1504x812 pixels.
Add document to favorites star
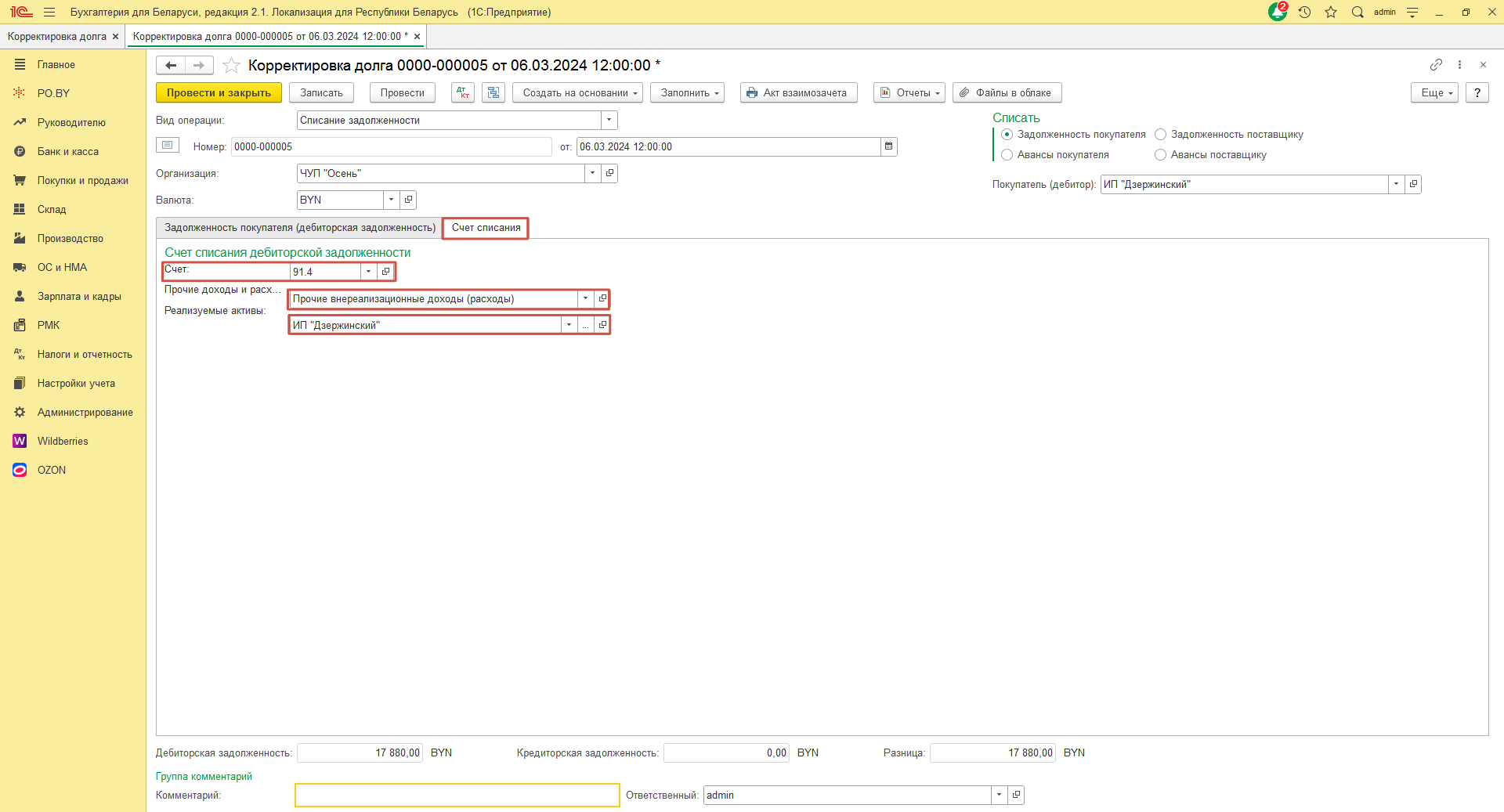coord(231,65)
